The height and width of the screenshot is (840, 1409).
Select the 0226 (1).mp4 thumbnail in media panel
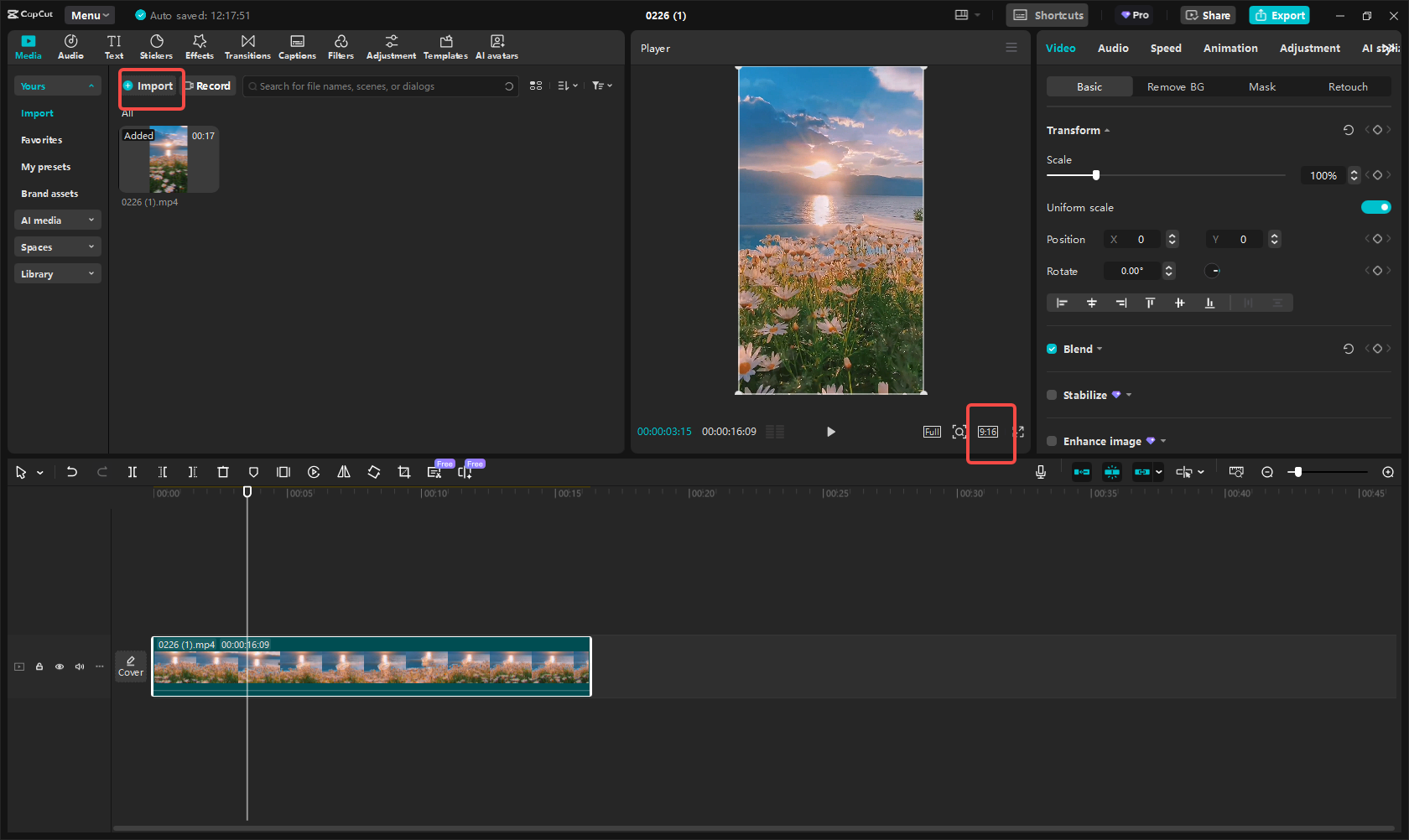click(x=168, y=159)
